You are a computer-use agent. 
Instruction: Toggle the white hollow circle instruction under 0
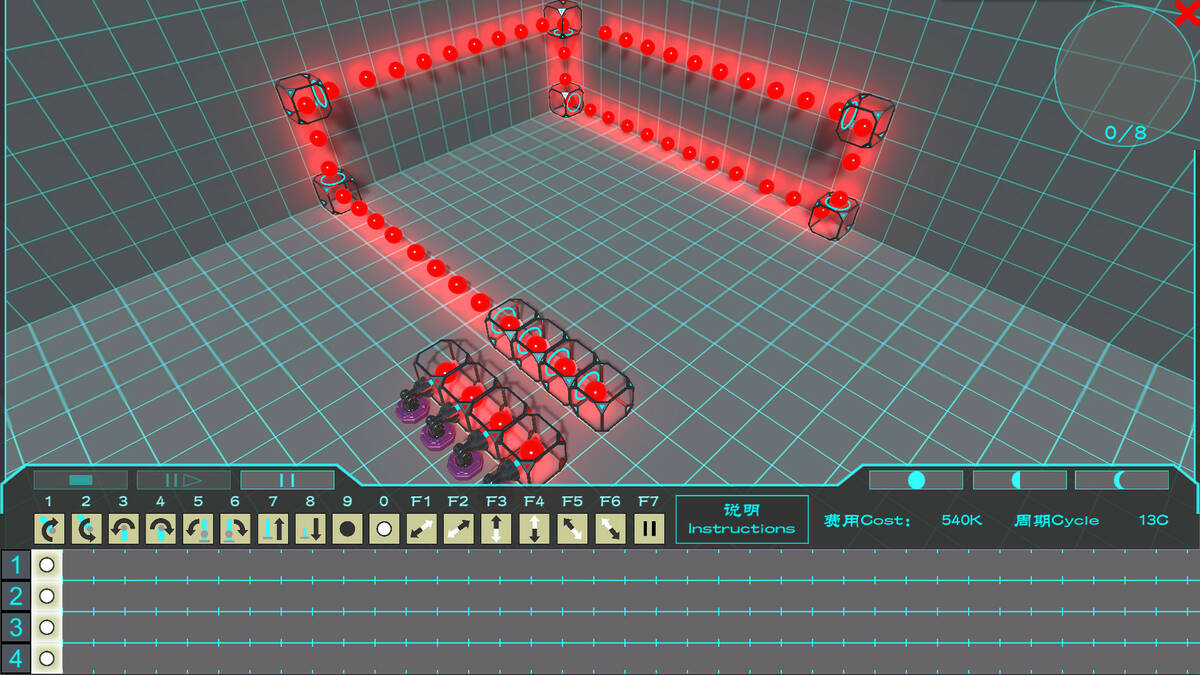[385, 528]
